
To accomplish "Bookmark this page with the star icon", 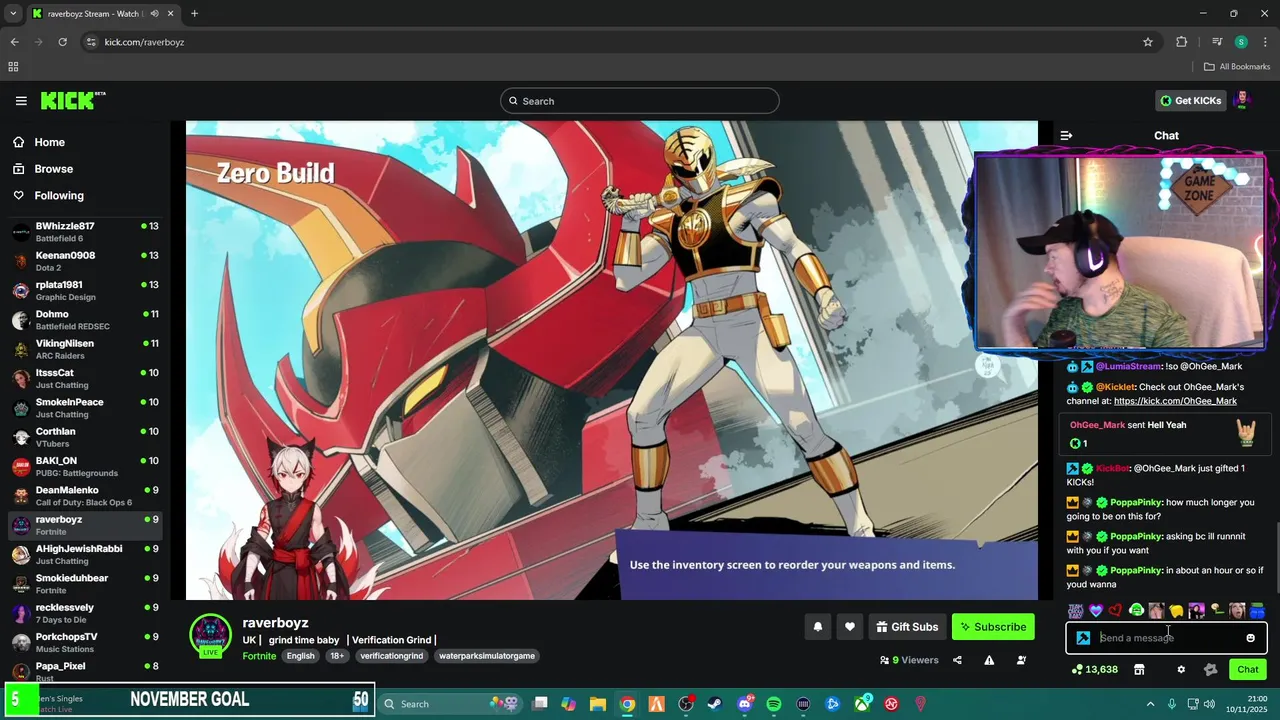I will [1148, 42].
